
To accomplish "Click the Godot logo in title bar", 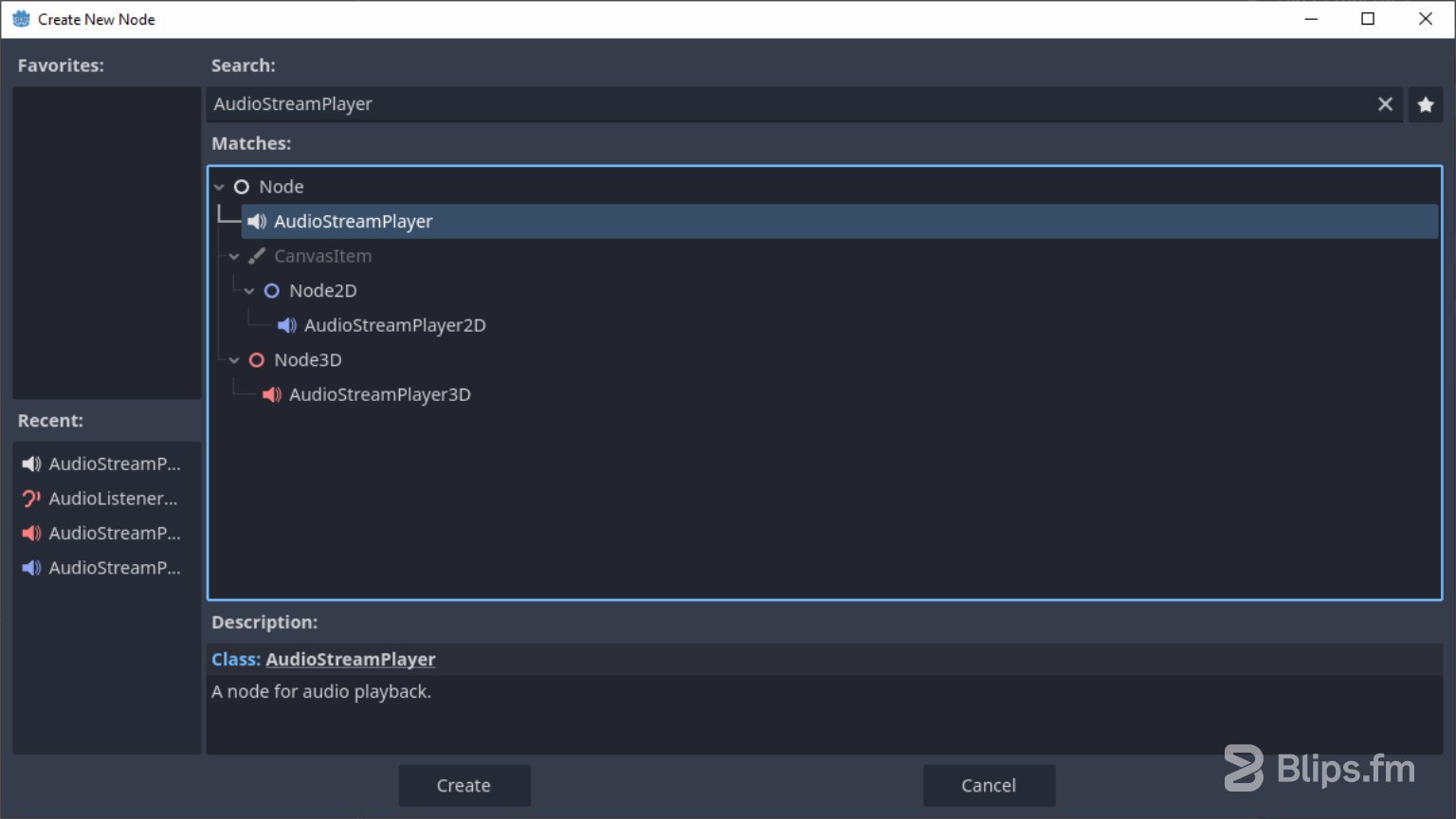I will pos(21,19).
